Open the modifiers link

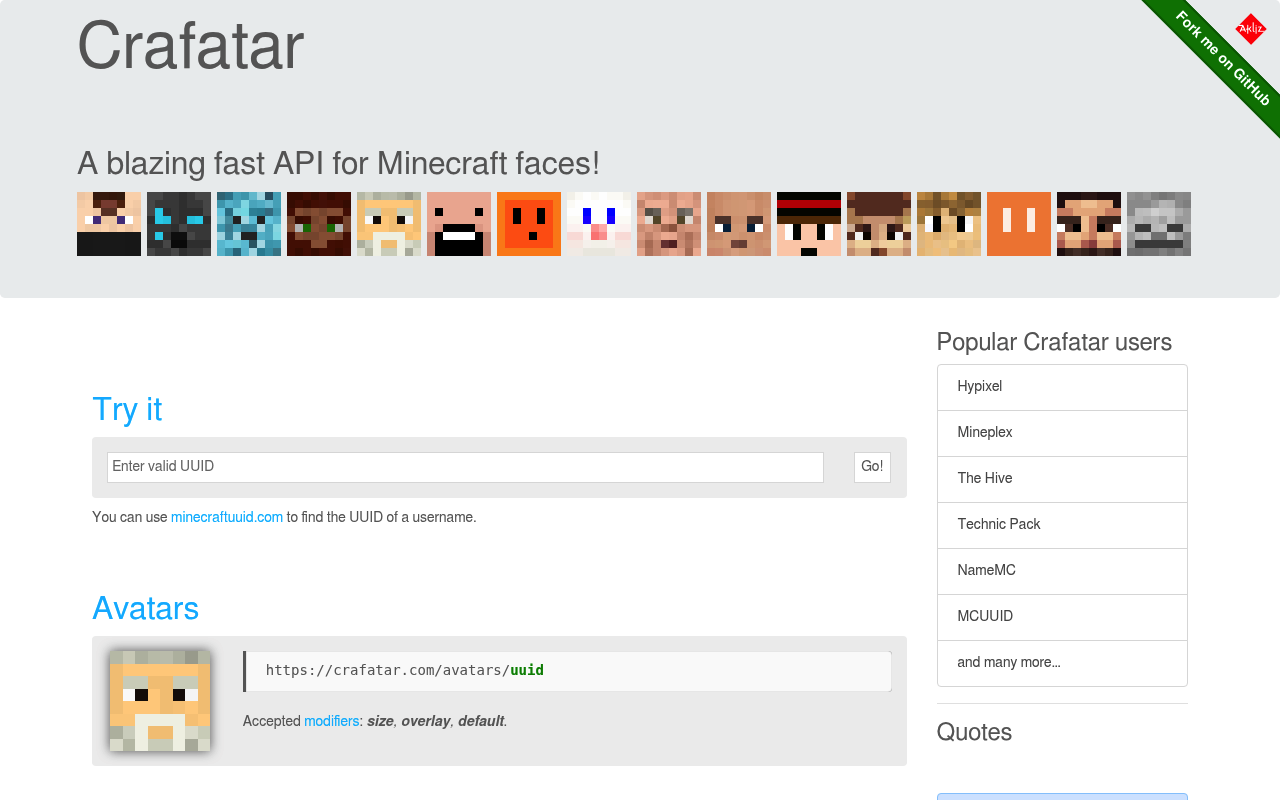[x=332, y=721]
